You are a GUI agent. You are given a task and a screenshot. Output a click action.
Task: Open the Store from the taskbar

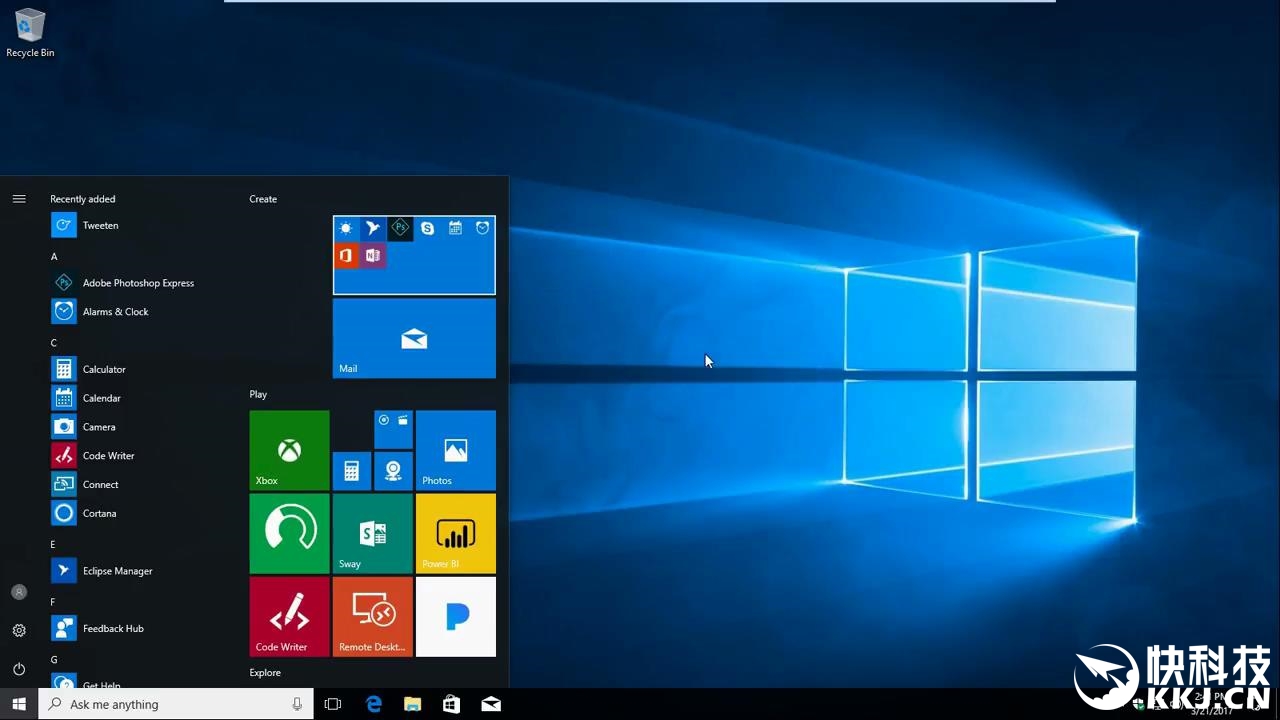coord(452,704)
